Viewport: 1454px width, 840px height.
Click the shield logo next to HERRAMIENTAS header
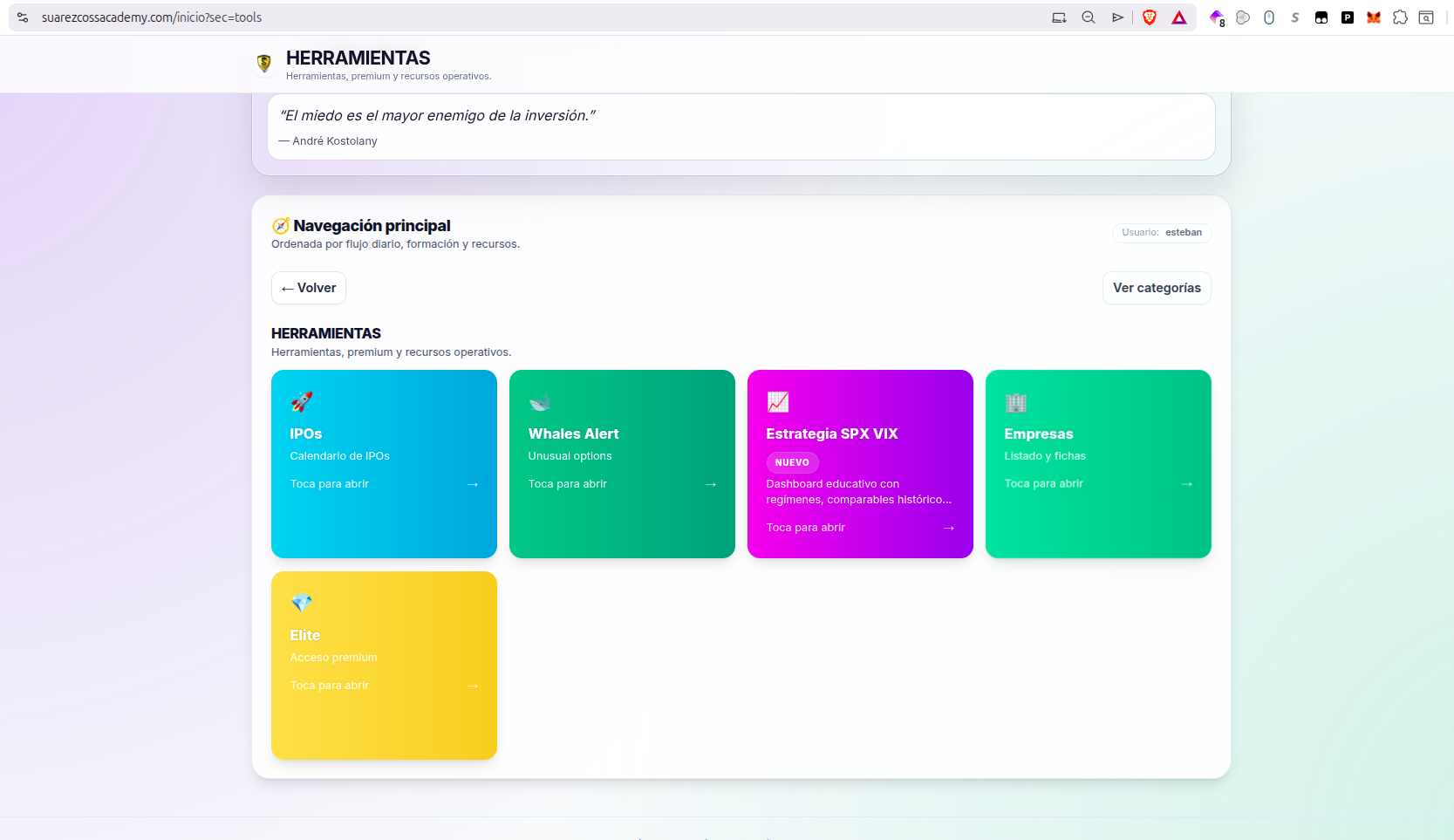[264, 63]
